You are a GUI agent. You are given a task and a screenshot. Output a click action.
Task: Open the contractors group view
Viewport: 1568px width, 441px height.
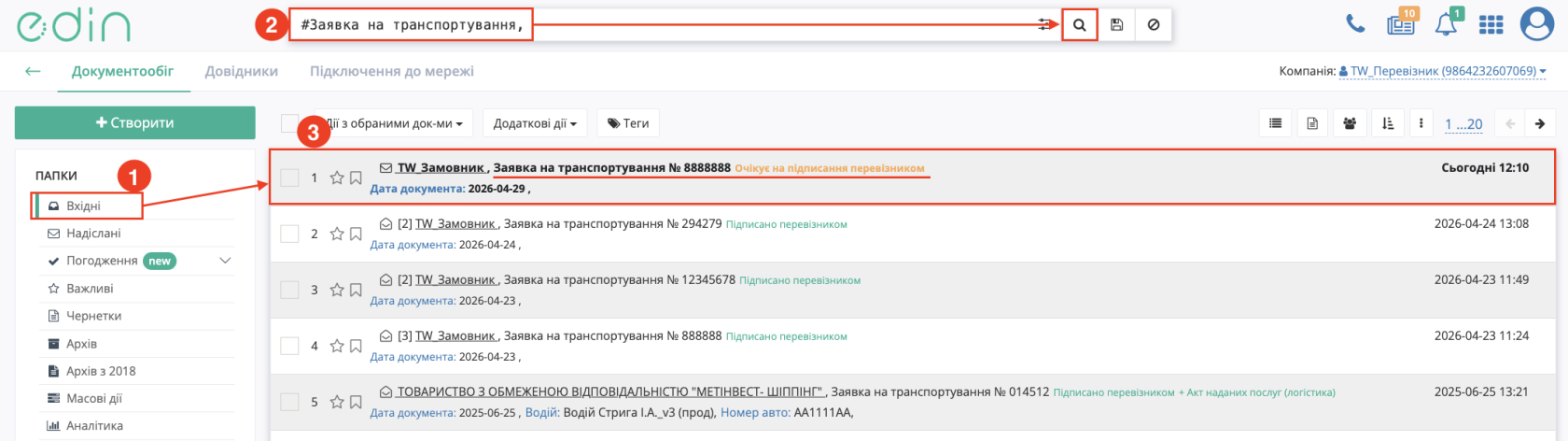[1350, 123]
